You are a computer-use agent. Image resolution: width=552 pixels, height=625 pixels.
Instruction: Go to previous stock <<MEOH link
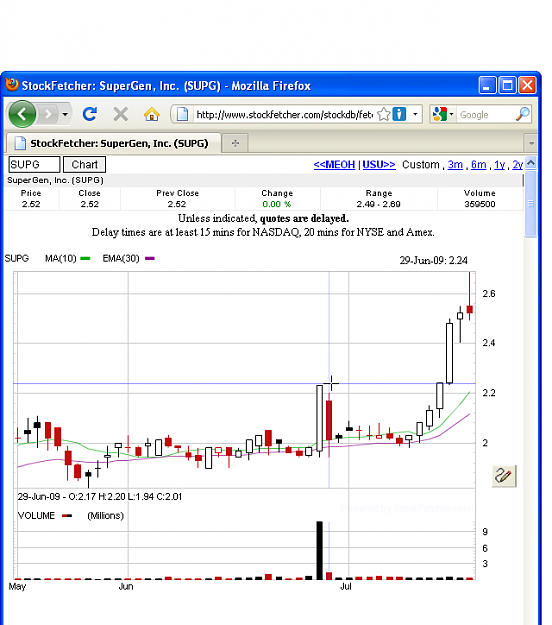(x=334, y=165)
